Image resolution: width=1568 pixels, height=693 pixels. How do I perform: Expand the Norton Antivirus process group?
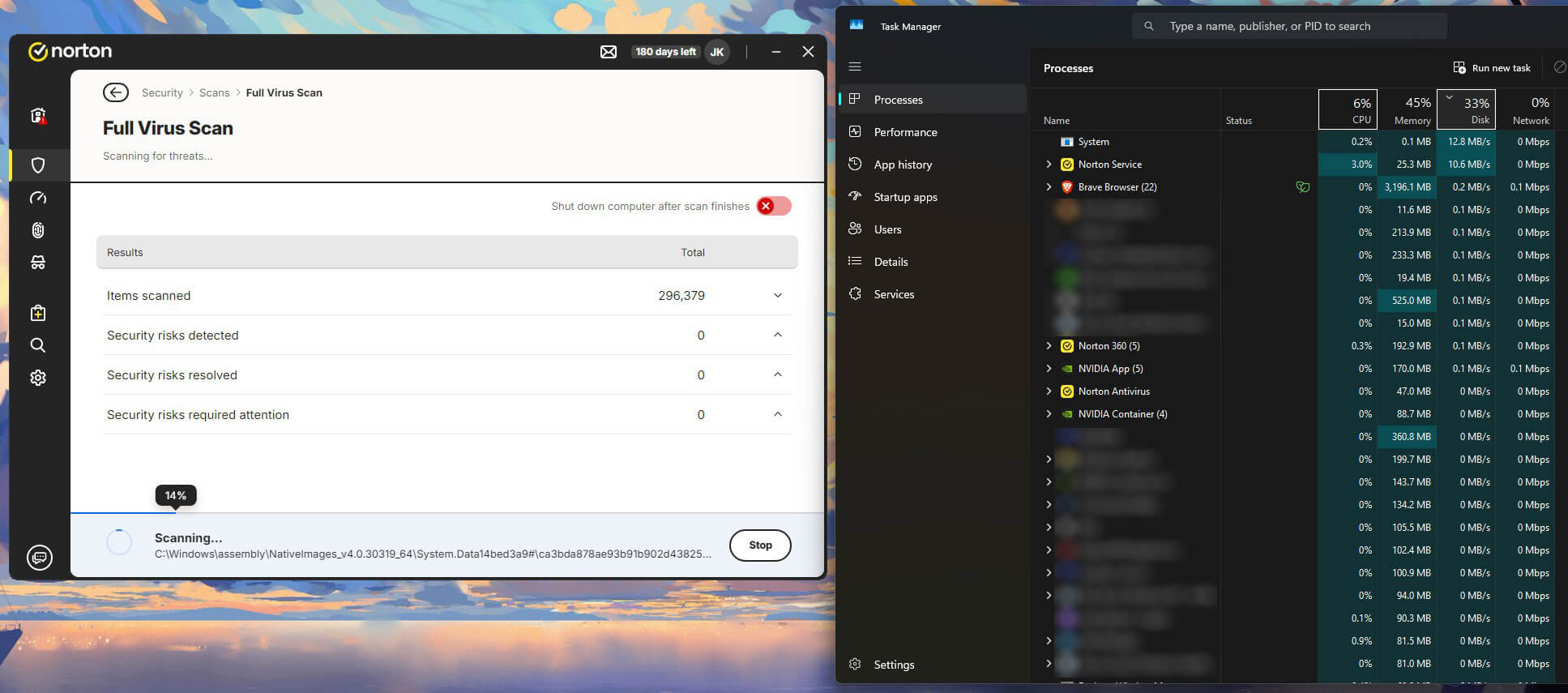click(1049, 391)
